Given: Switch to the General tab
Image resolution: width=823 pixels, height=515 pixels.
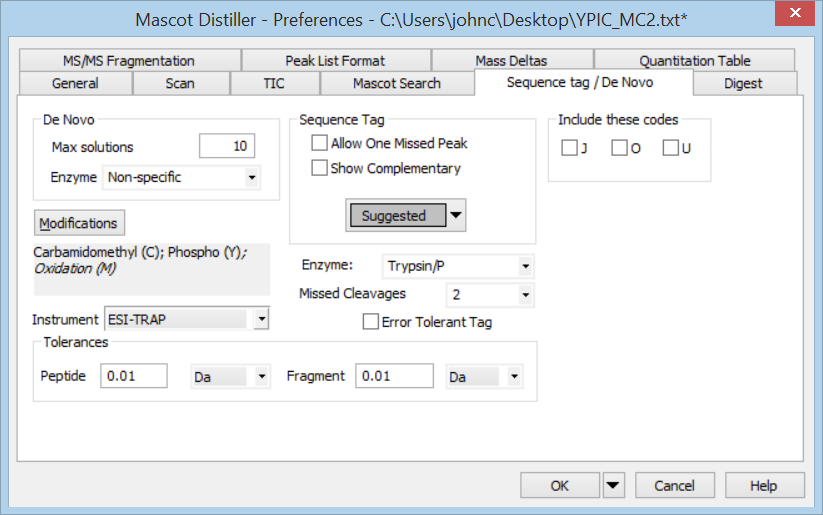Looking at the screenshot, I should (76, 83).
